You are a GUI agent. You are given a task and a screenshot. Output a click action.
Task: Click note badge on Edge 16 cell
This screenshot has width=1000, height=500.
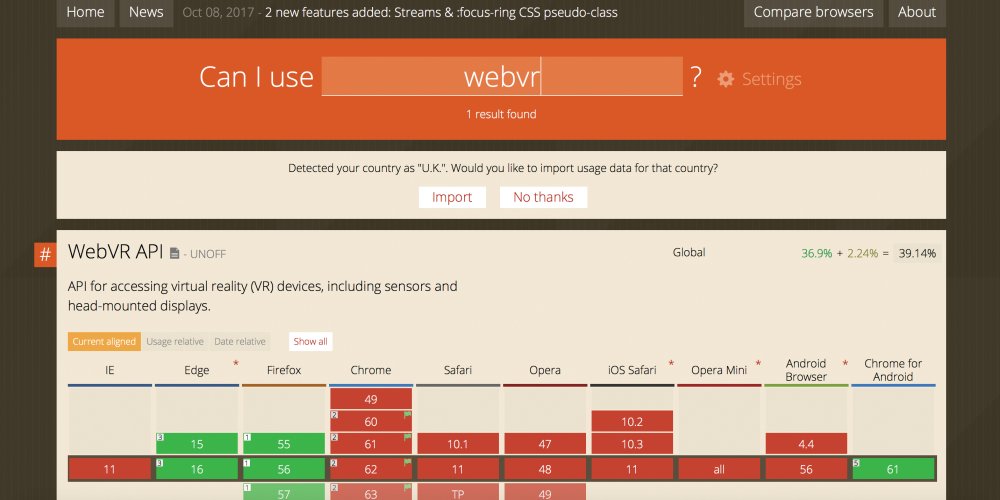pyautogui.click(x=159, y=462)
